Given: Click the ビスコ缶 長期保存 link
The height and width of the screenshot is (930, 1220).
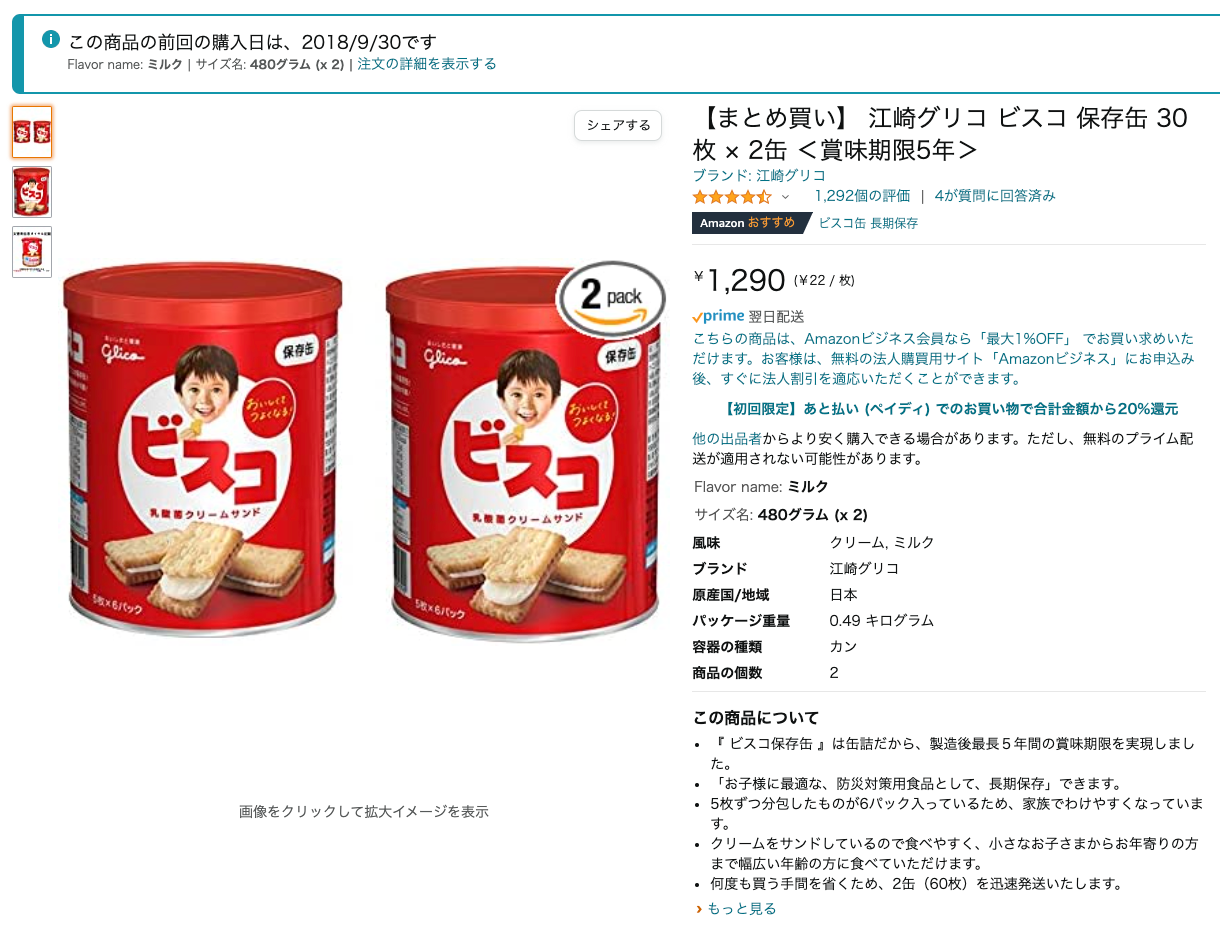Looking at the screenshot, I should [x=868, y=223].
